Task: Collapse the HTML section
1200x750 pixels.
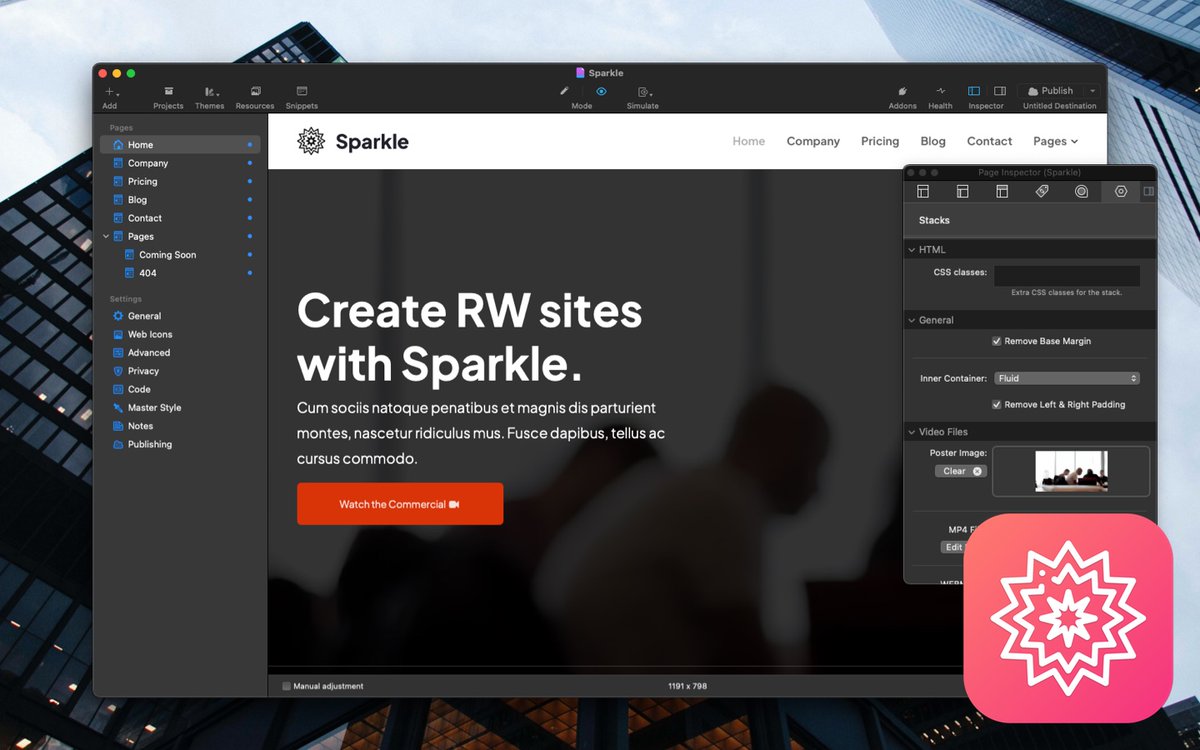Action: 912,250
